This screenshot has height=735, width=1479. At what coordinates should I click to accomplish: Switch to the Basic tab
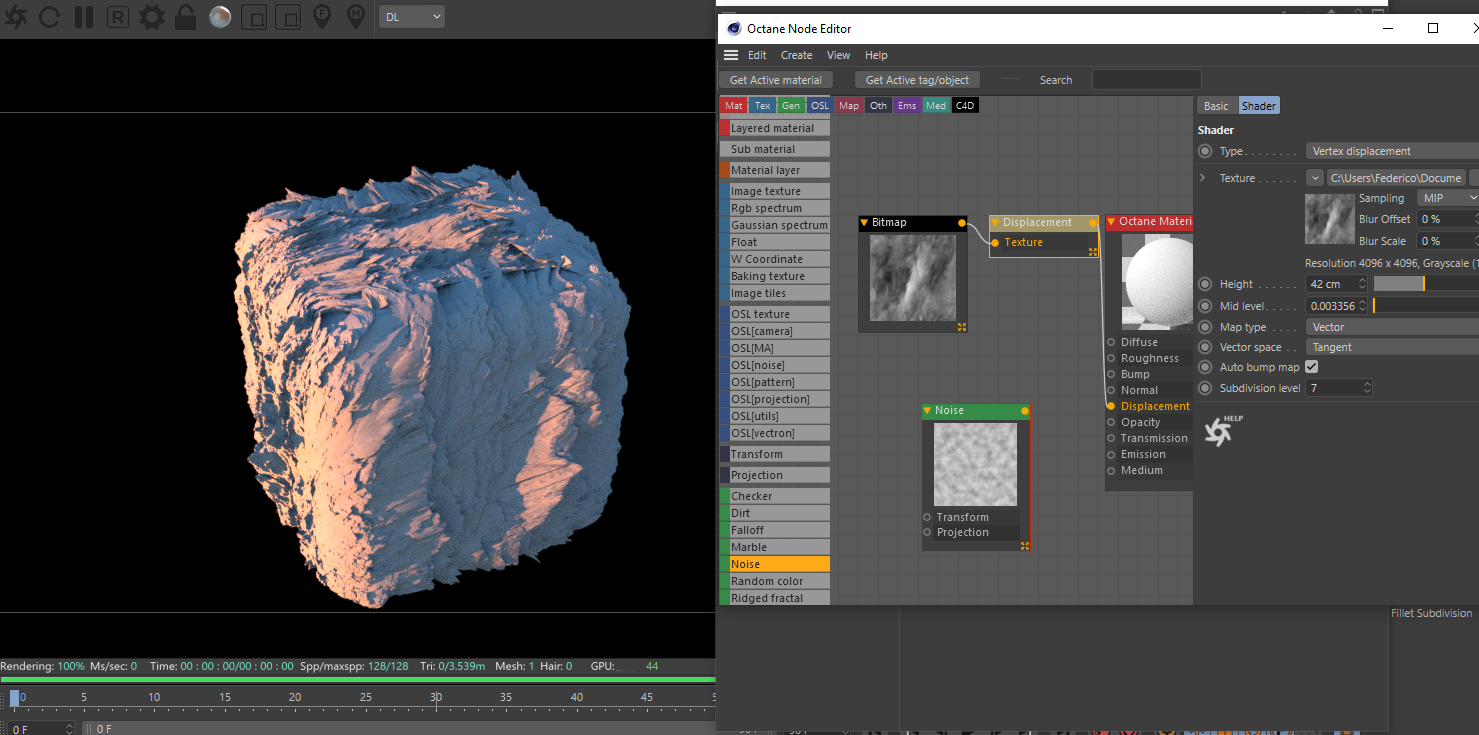pos(1216,106)
